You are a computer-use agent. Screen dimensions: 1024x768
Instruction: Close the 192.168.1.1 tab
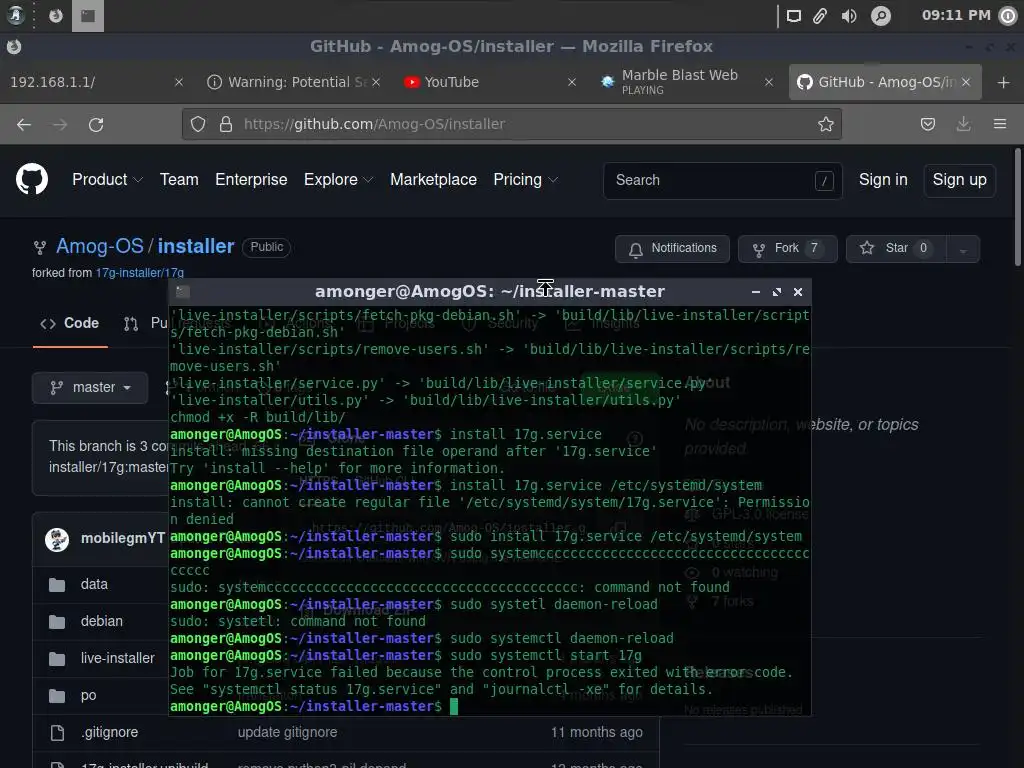pyautogui.click(x=179, y=82)
